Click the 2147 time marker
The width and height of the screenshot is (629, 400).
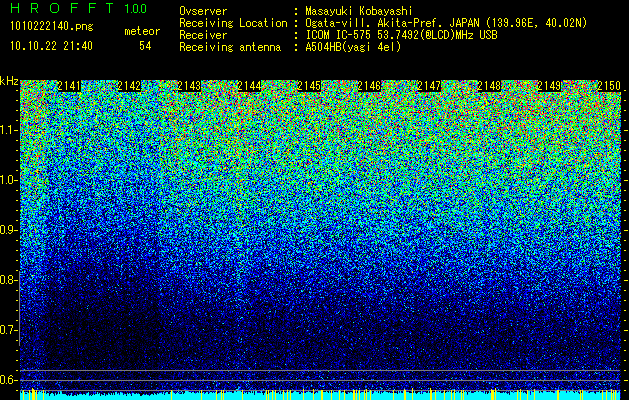coord(429,86)
